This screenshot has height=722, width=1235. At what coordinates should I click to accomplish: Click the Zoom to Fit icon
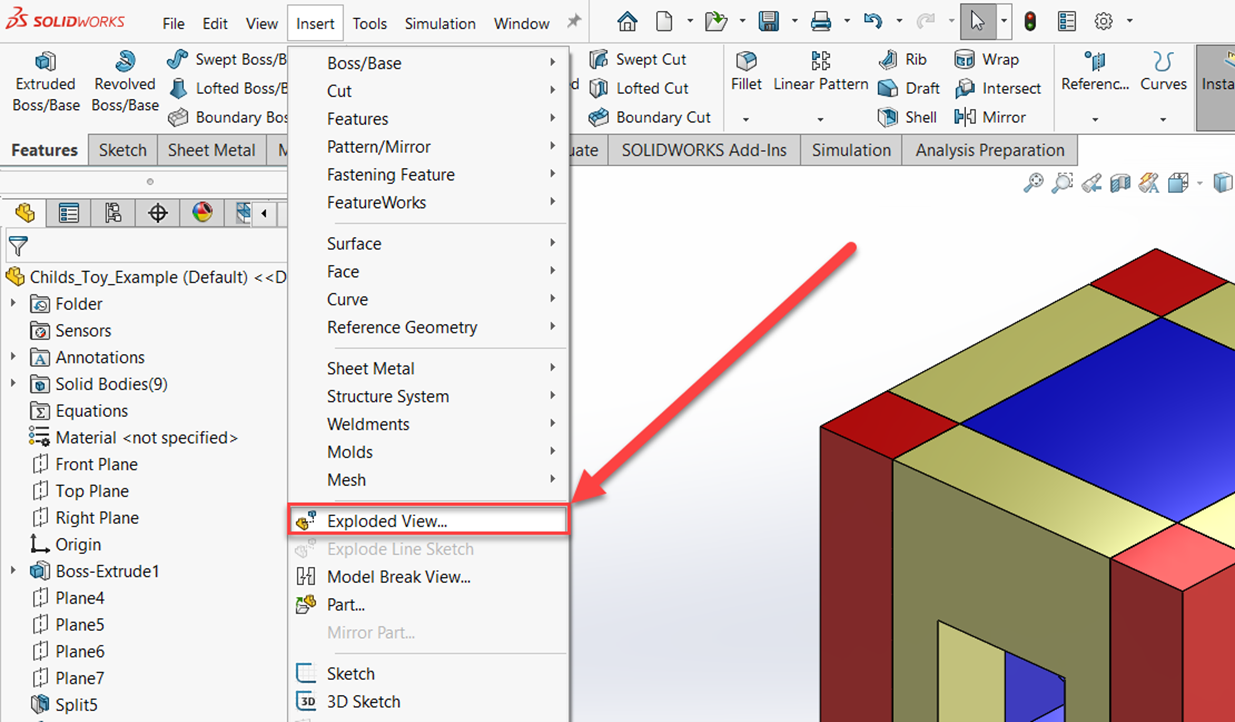coord(1033,182)
